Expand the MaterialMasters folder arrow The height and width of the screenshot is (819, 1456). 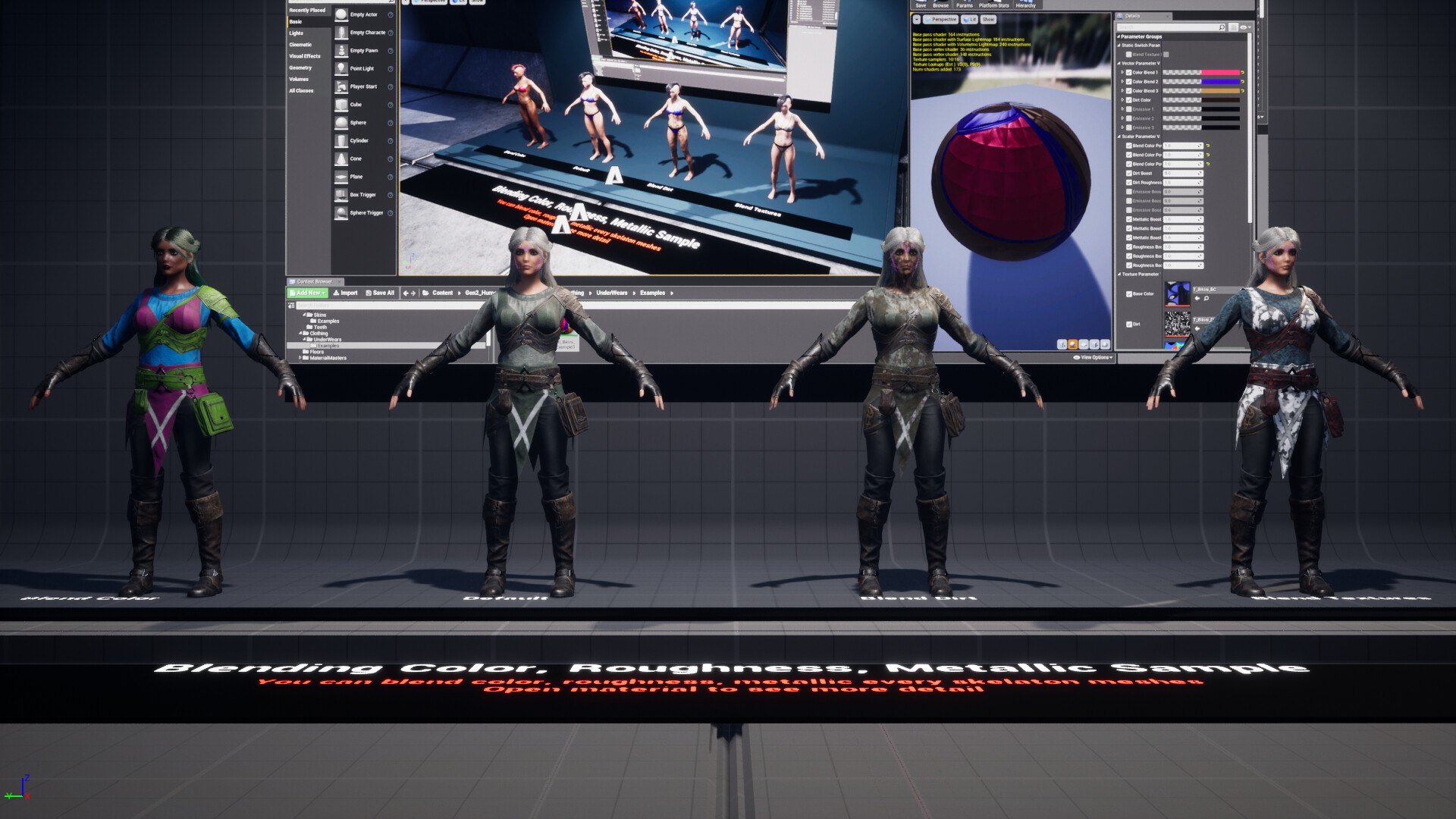click(300, 358)
